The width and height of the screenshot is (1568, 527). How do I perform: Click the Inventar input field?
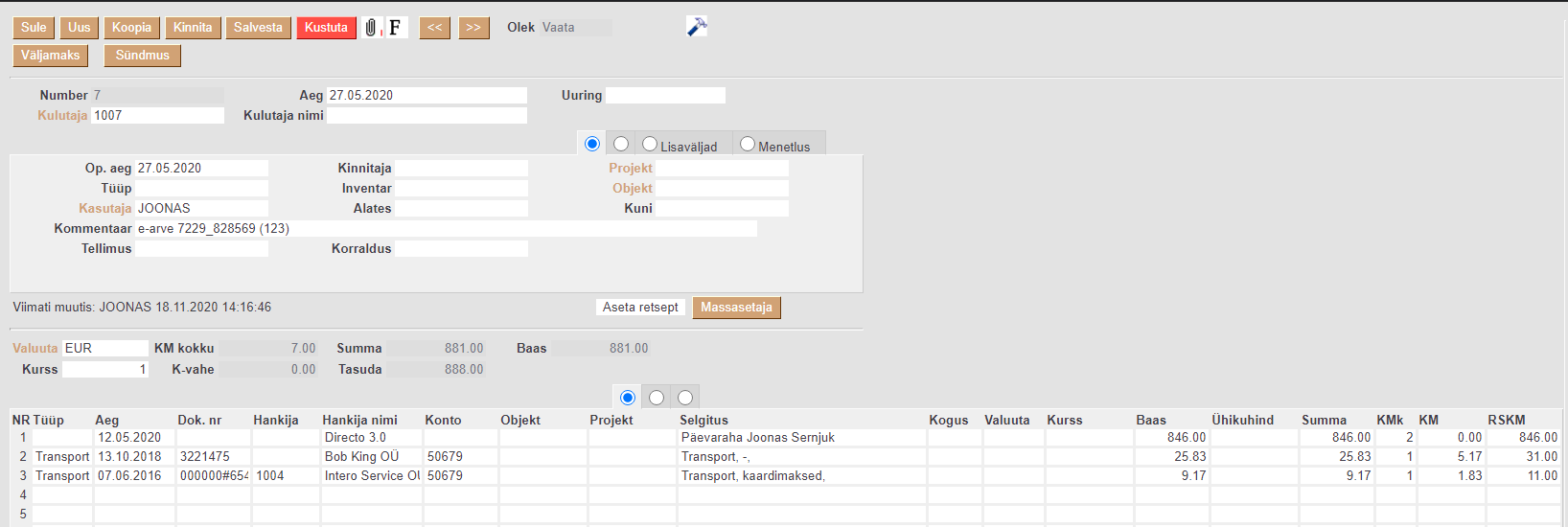coord(461,188)
